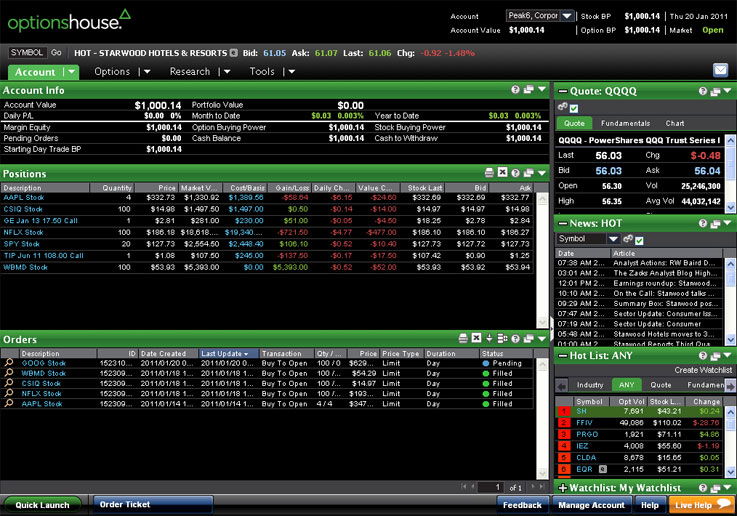Click magnifier icon for AAPL Stock order

tap(9, 403)
